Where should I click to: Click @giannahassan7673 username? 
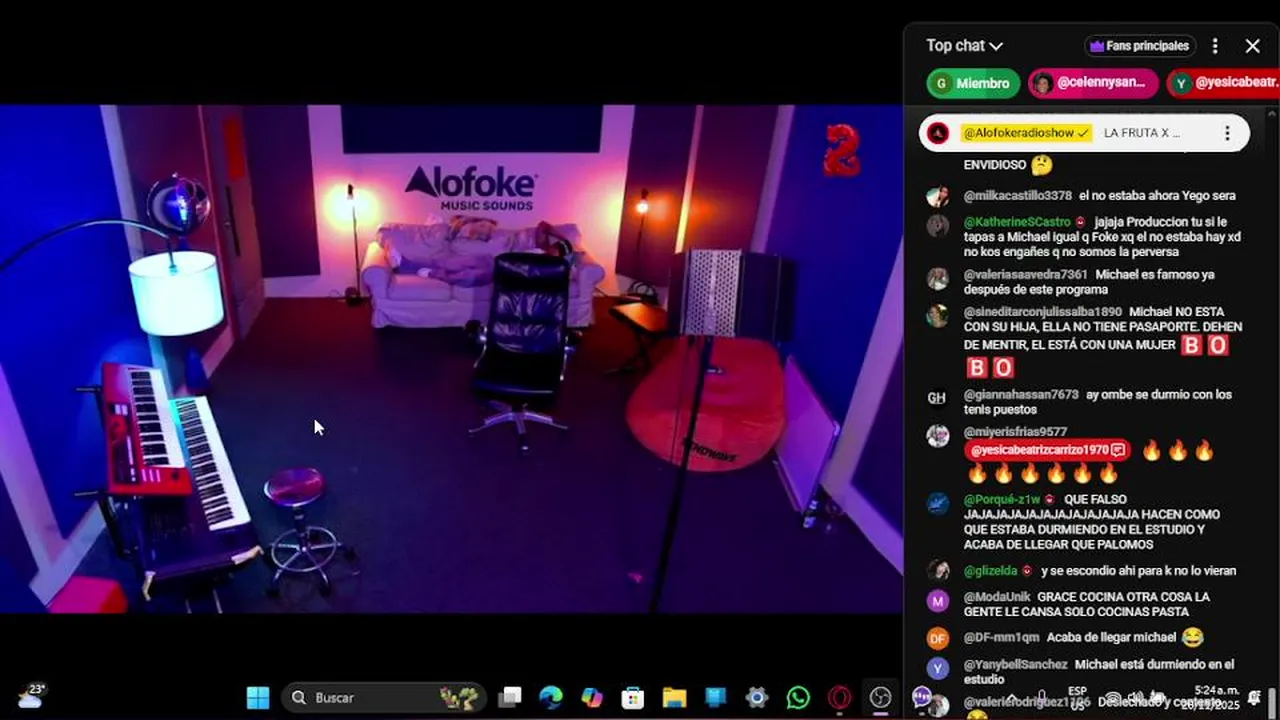(x=1021, y=395)
